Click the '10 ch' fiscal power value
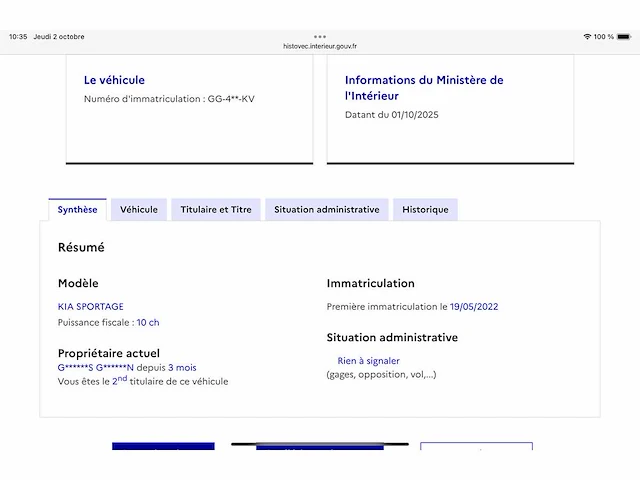640x480 pixels. click(148, 322)
